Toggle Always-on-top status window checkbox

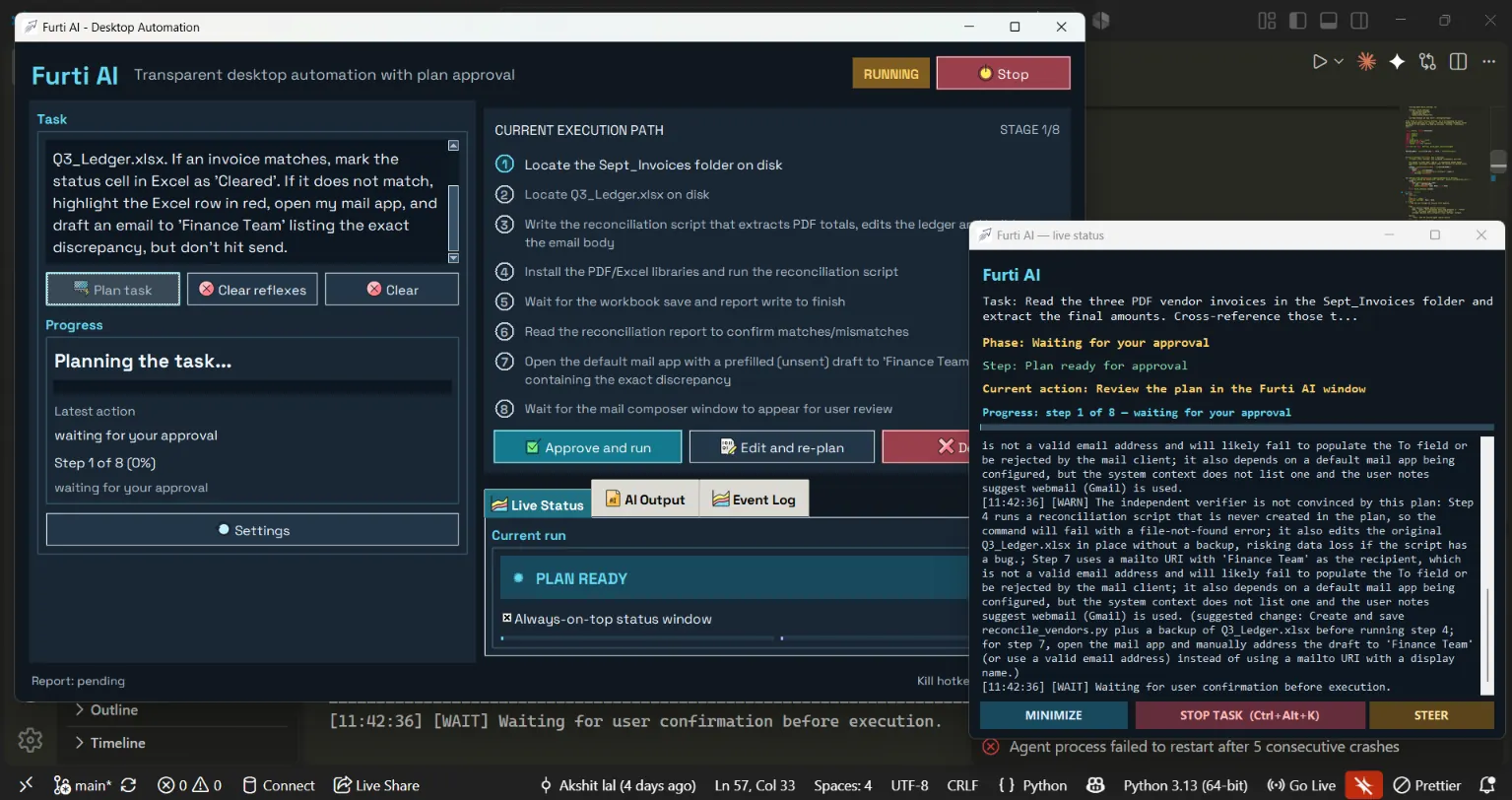[507, 619]
